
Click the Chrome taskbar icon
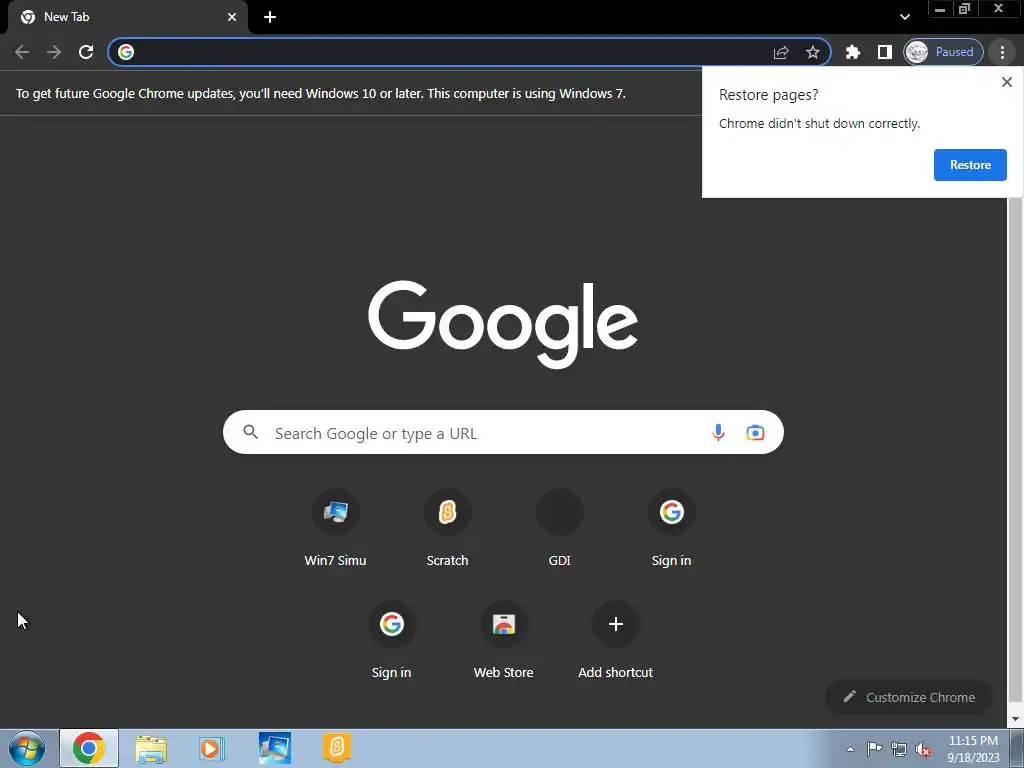click(89, 748)
